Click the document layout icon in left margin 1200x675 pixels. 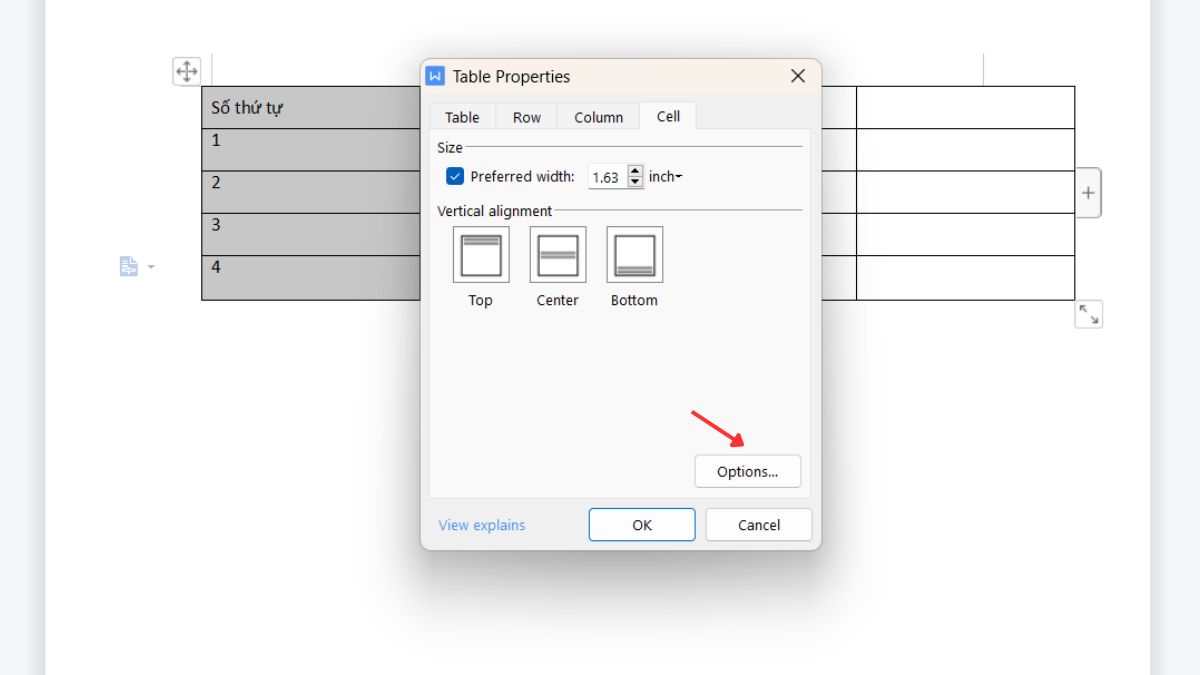point(129,266)
